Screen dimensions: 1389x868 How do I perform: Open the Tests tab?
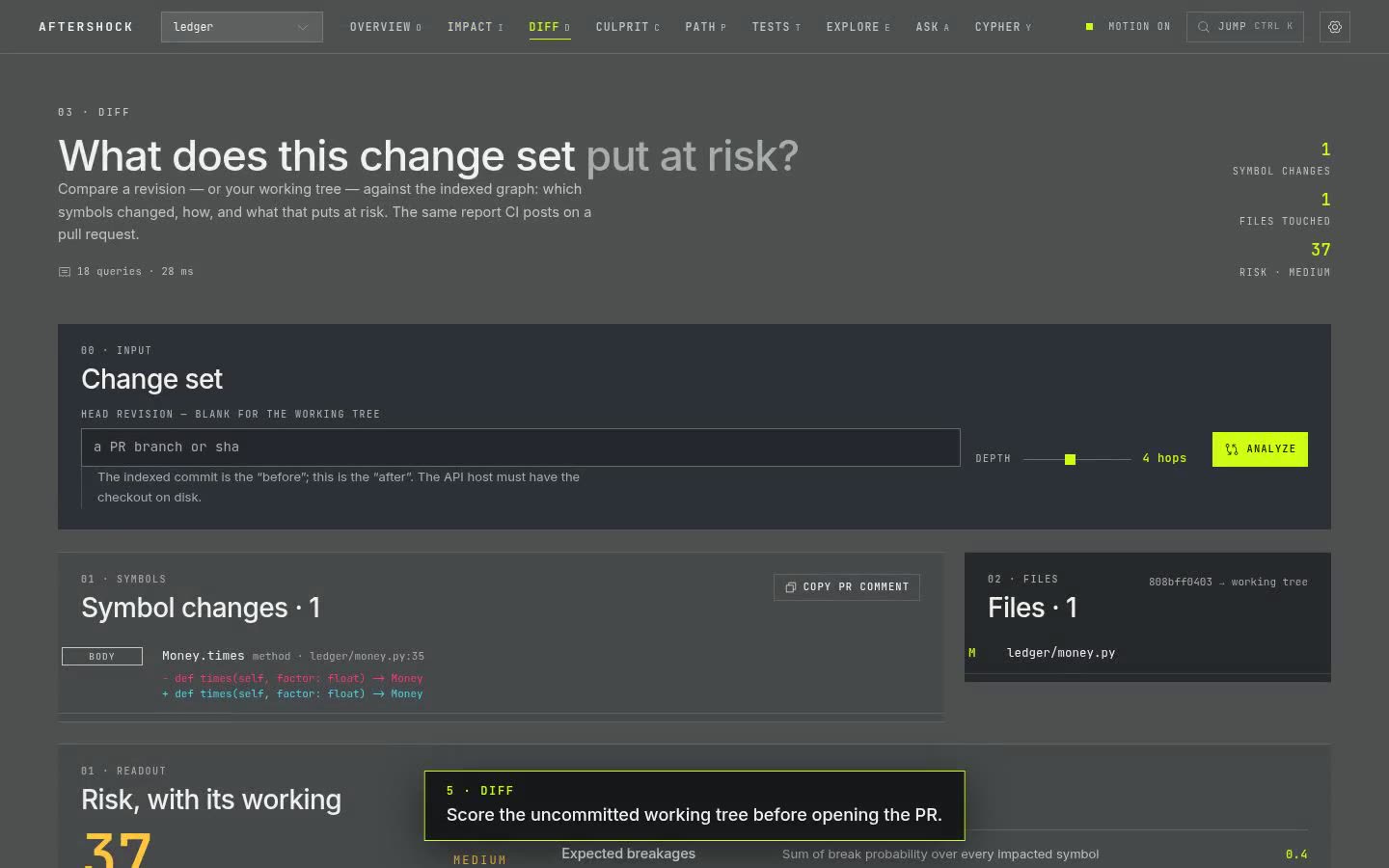[776, 27]
